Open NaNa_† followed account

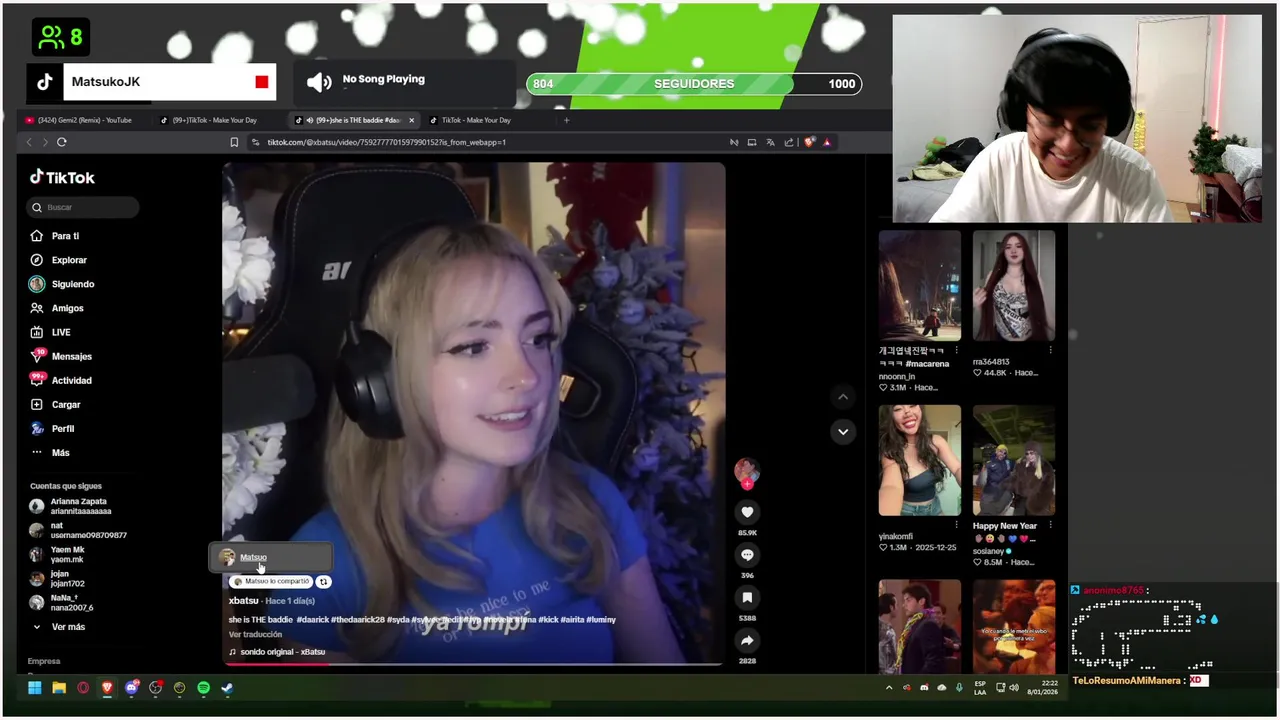(x=61, y=602)
